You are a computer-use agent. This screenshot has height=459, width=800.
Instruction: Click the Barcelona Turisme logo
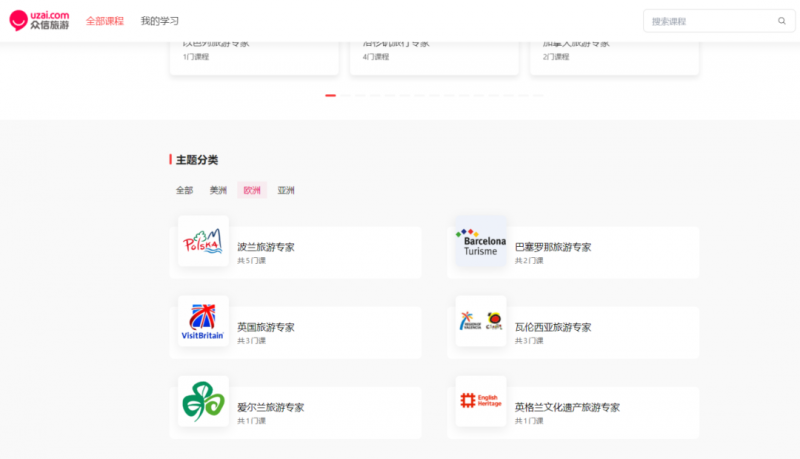pyautogui.click(x=481, y=242)
